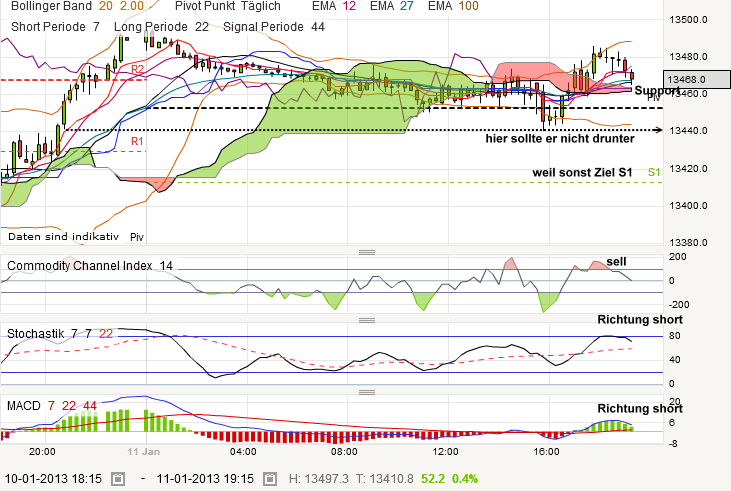
Task: Click the 16:00 time axis label
Action: coord(546,451)
